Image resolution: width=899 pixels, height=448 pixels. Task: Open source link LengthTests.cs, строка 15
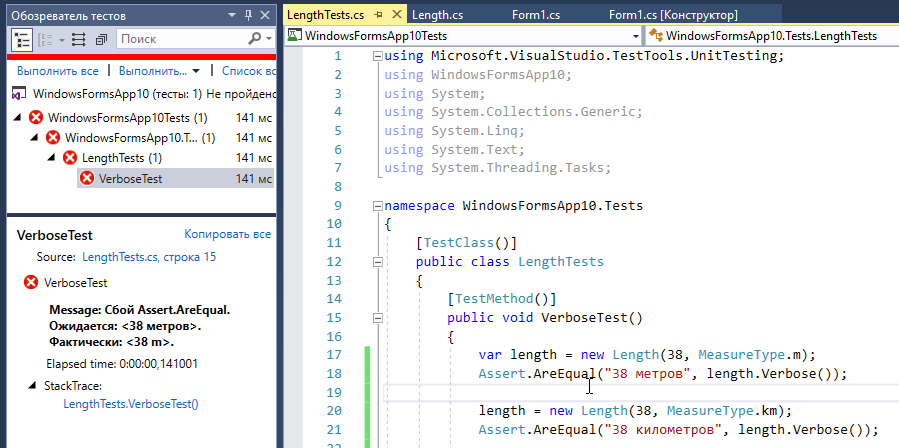click(149, 257)
